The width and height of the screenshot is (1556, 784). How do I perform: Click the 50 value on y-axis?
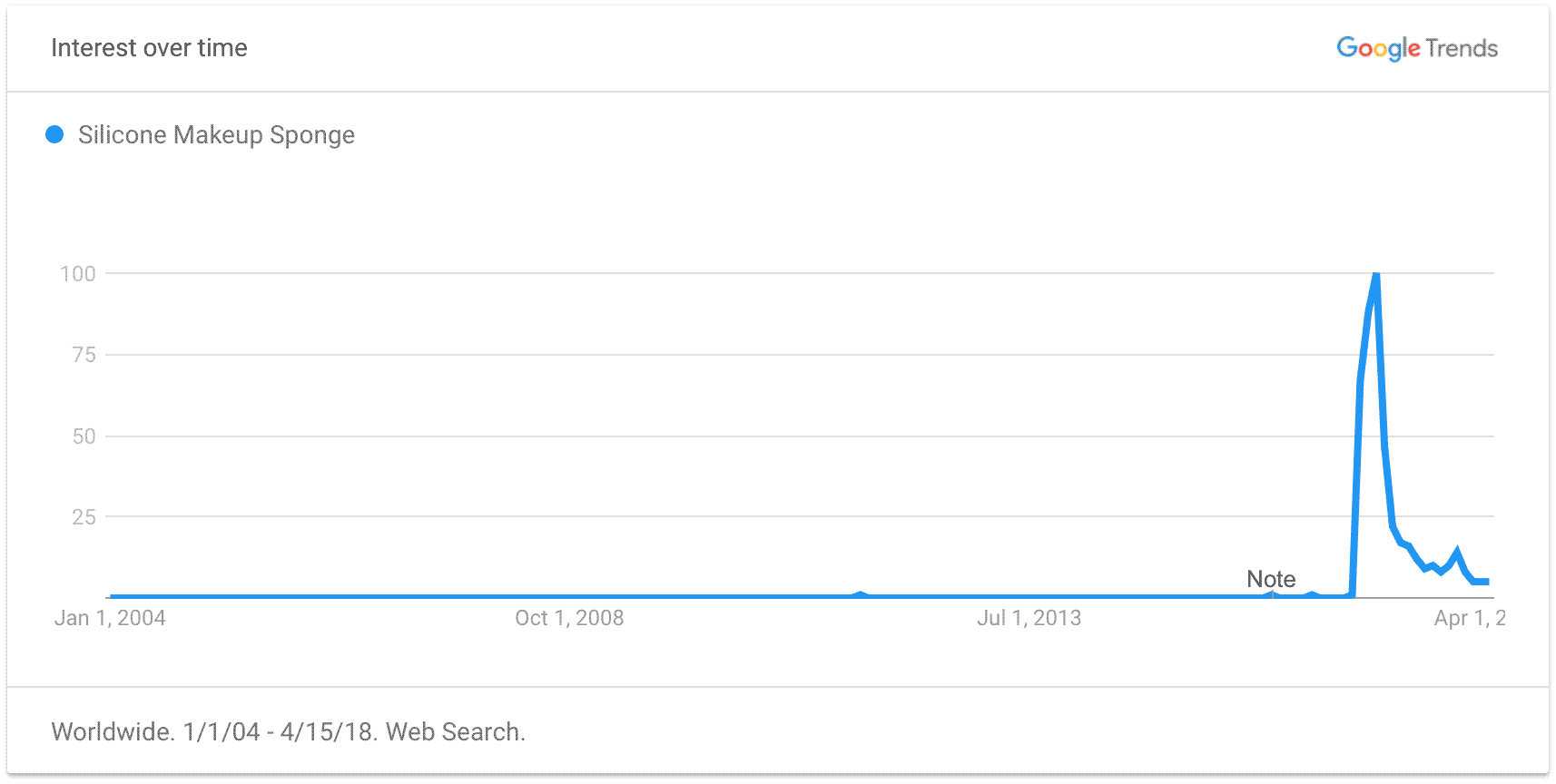[84, 436]
